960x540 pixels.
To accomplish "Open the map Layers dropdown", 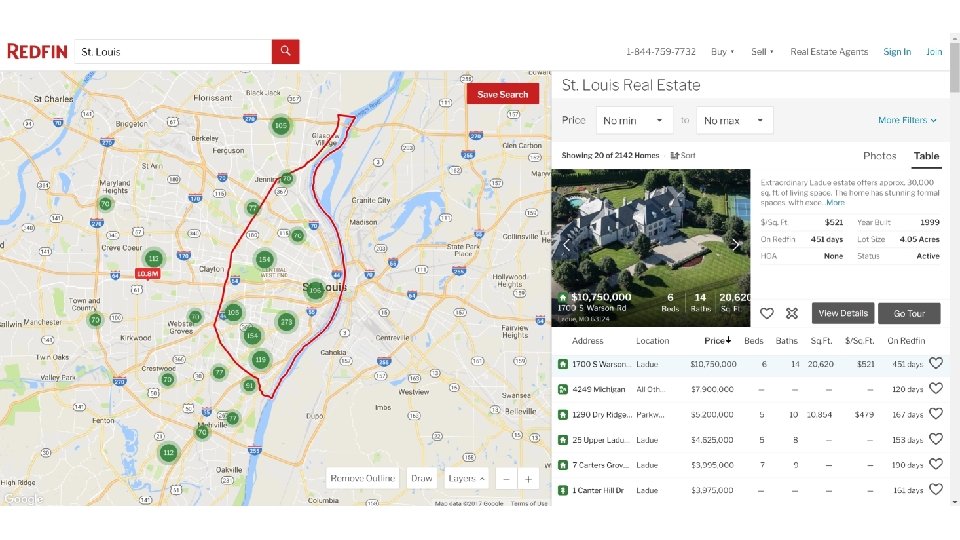I will tap(467, 478).
